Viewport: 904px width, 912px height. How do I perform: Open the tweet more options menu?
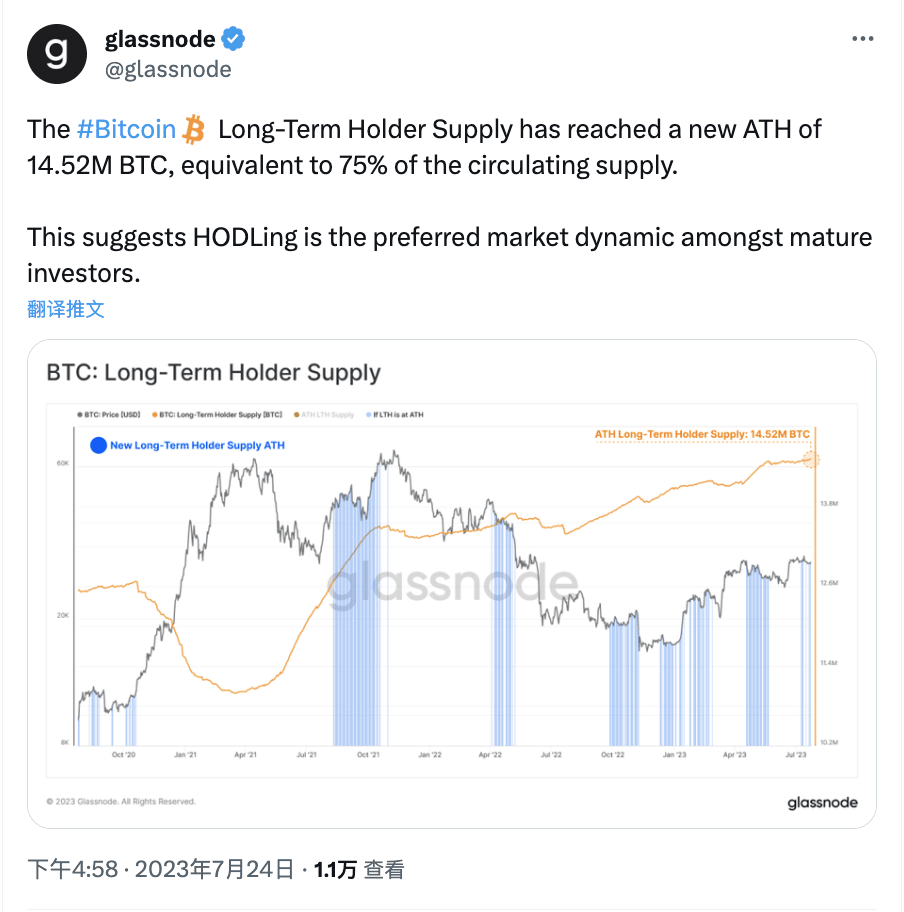[x=861, y=39]
